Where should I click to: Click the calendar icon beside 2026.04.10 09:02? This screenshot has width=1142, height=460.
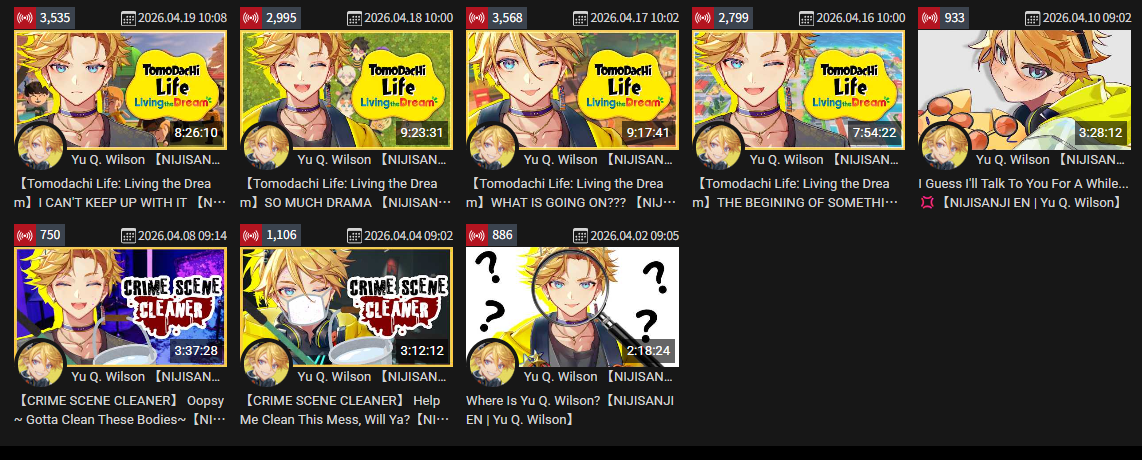tap(1032, 18)
